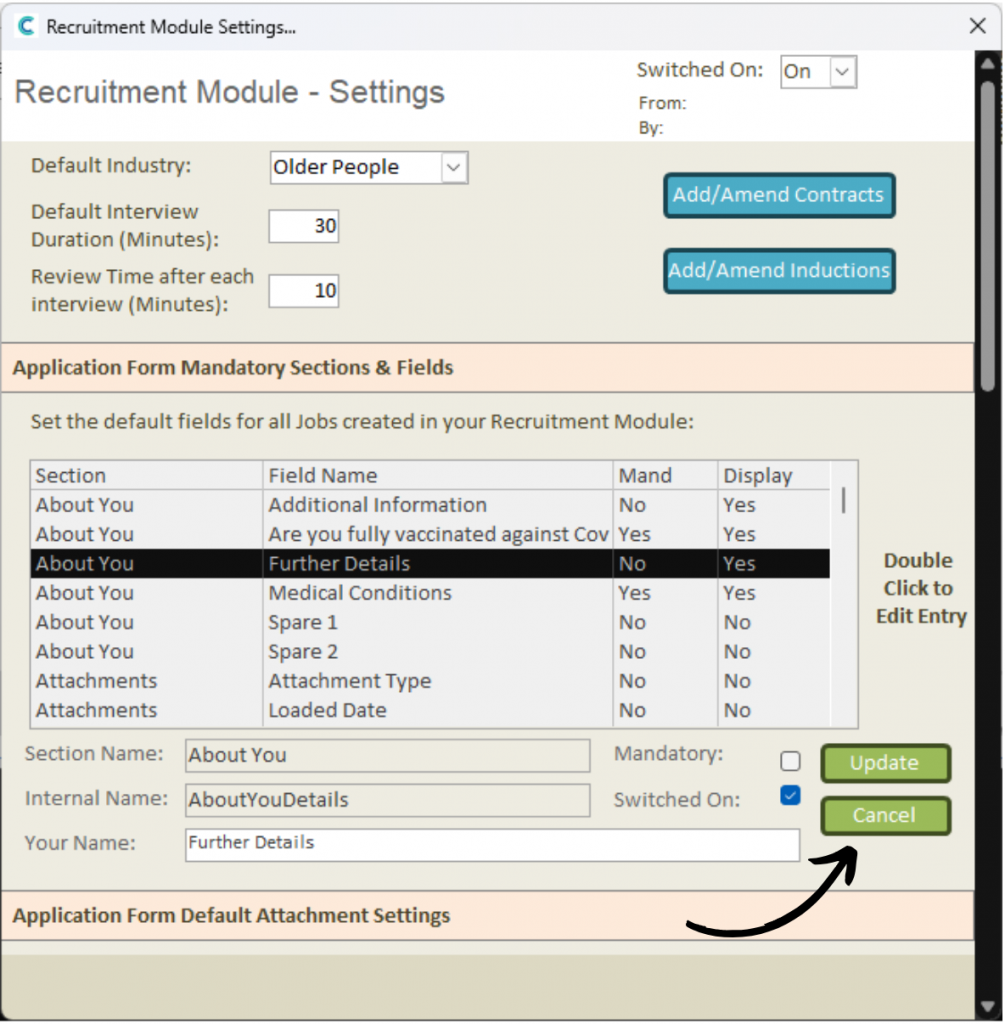
Task: Click the Application Form Default Attachment Settings header
Action: tap(487, 916)
